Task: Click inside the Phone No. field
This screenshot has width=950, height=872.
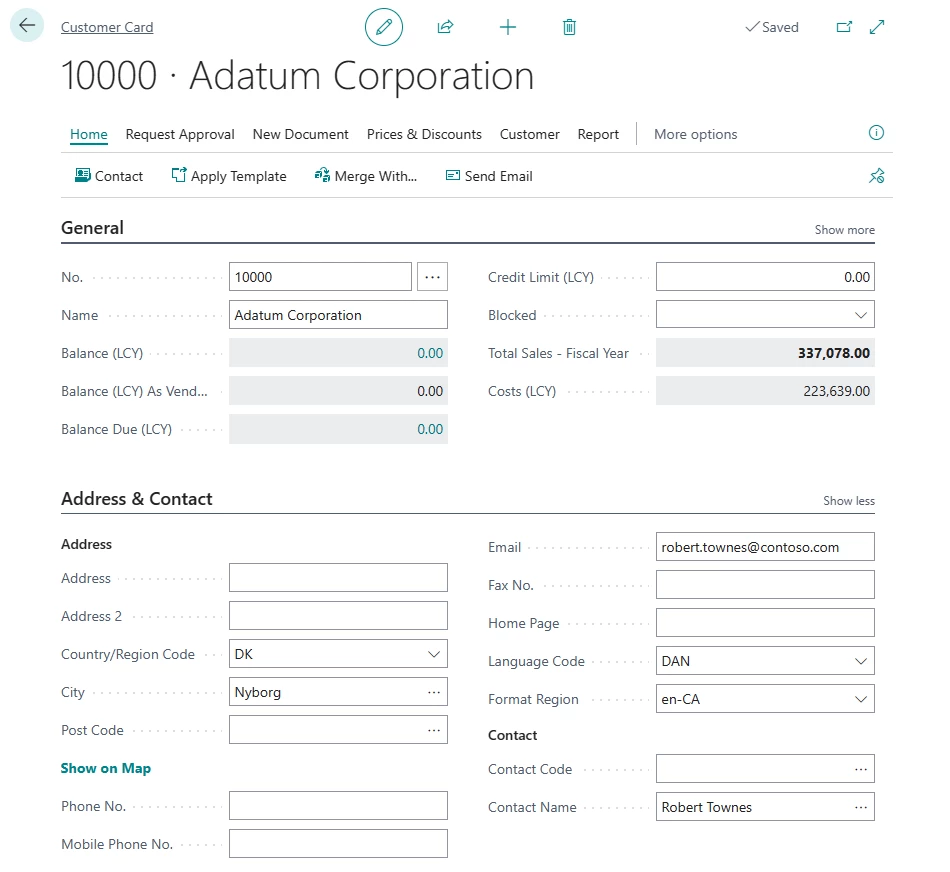Action: [x=337, y=805]
